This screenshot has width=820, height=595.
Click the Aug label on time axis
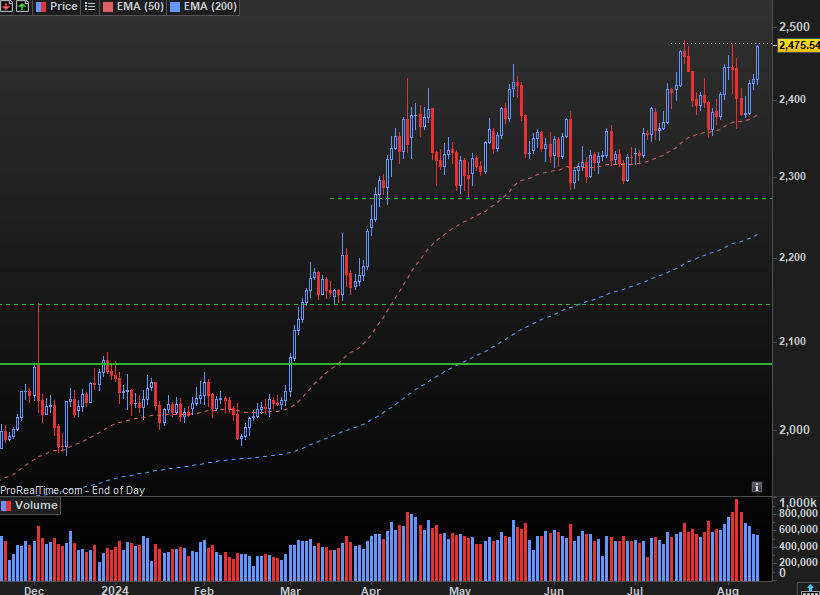[x=727, y=590]
